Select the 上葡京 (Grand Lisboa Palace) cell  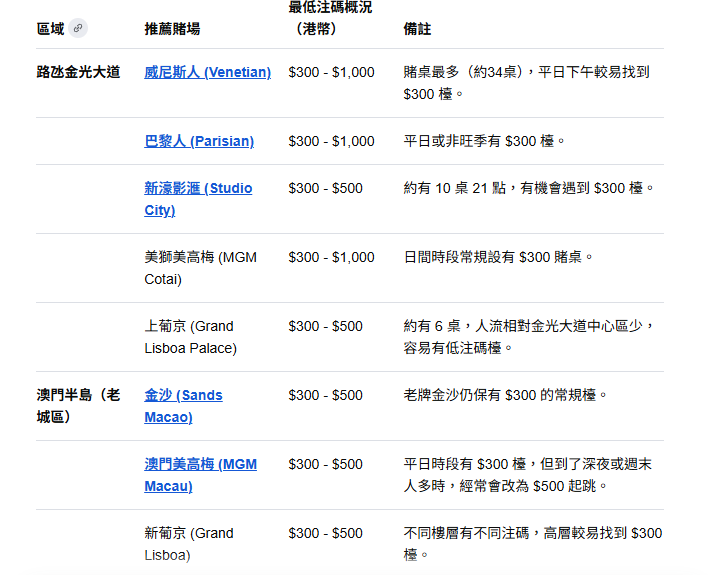(191, 337)
